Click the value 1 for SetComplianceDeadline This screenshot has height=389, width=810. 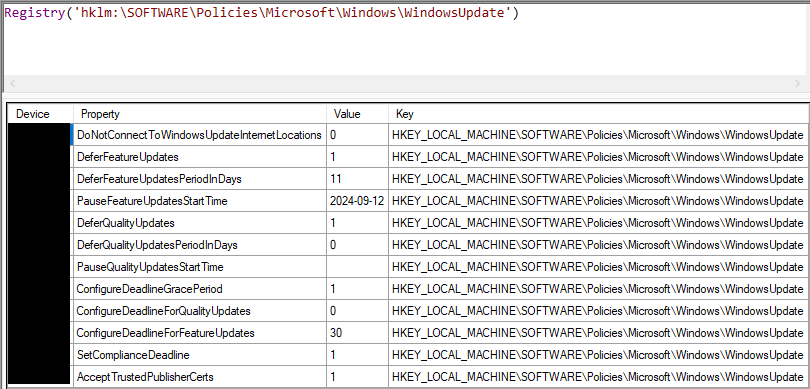pos(357,355)
